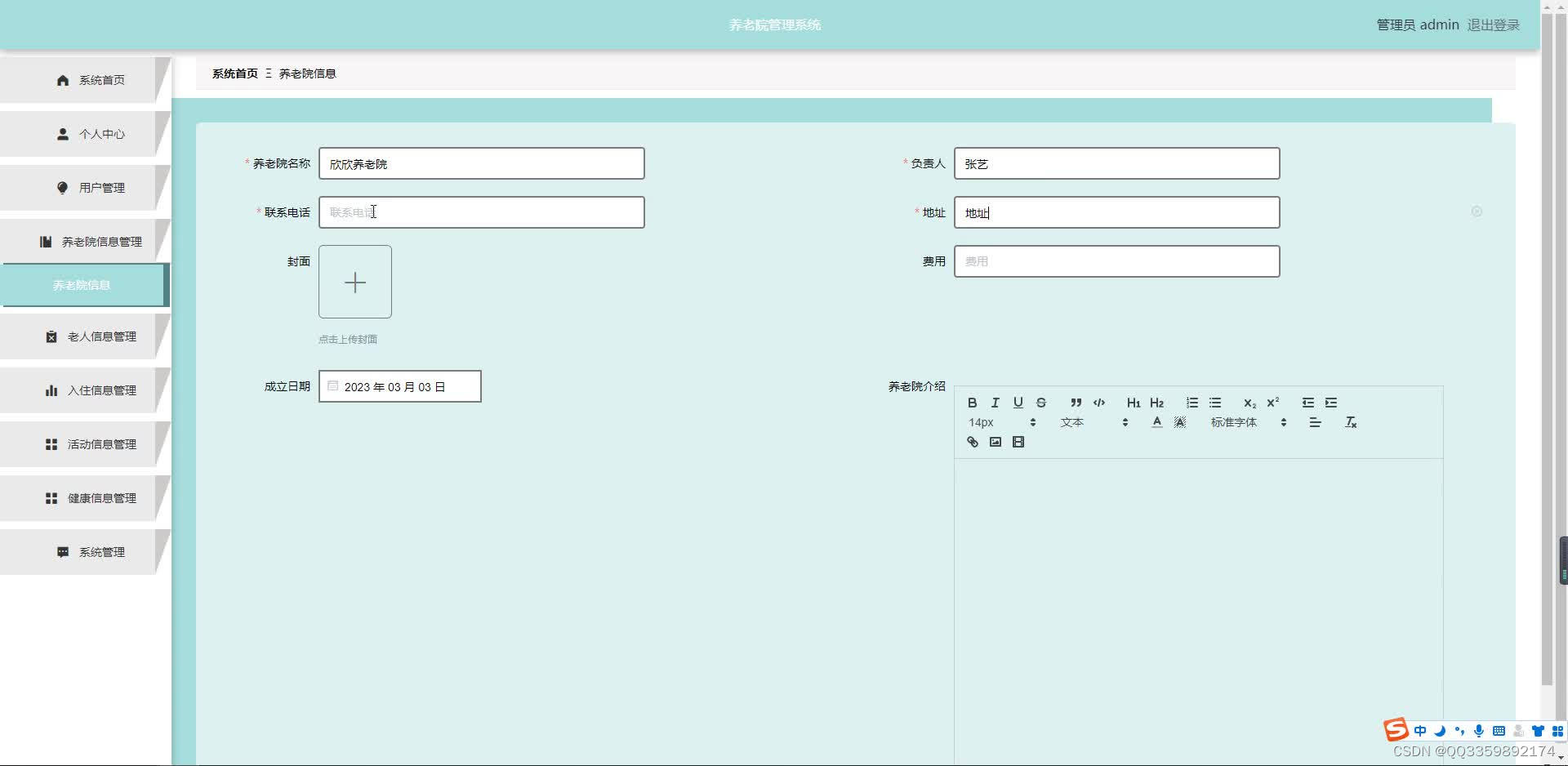Toggle Sogou punctuation mode
Viewport: 1568px width, 766px height.
click(1459, 731)
